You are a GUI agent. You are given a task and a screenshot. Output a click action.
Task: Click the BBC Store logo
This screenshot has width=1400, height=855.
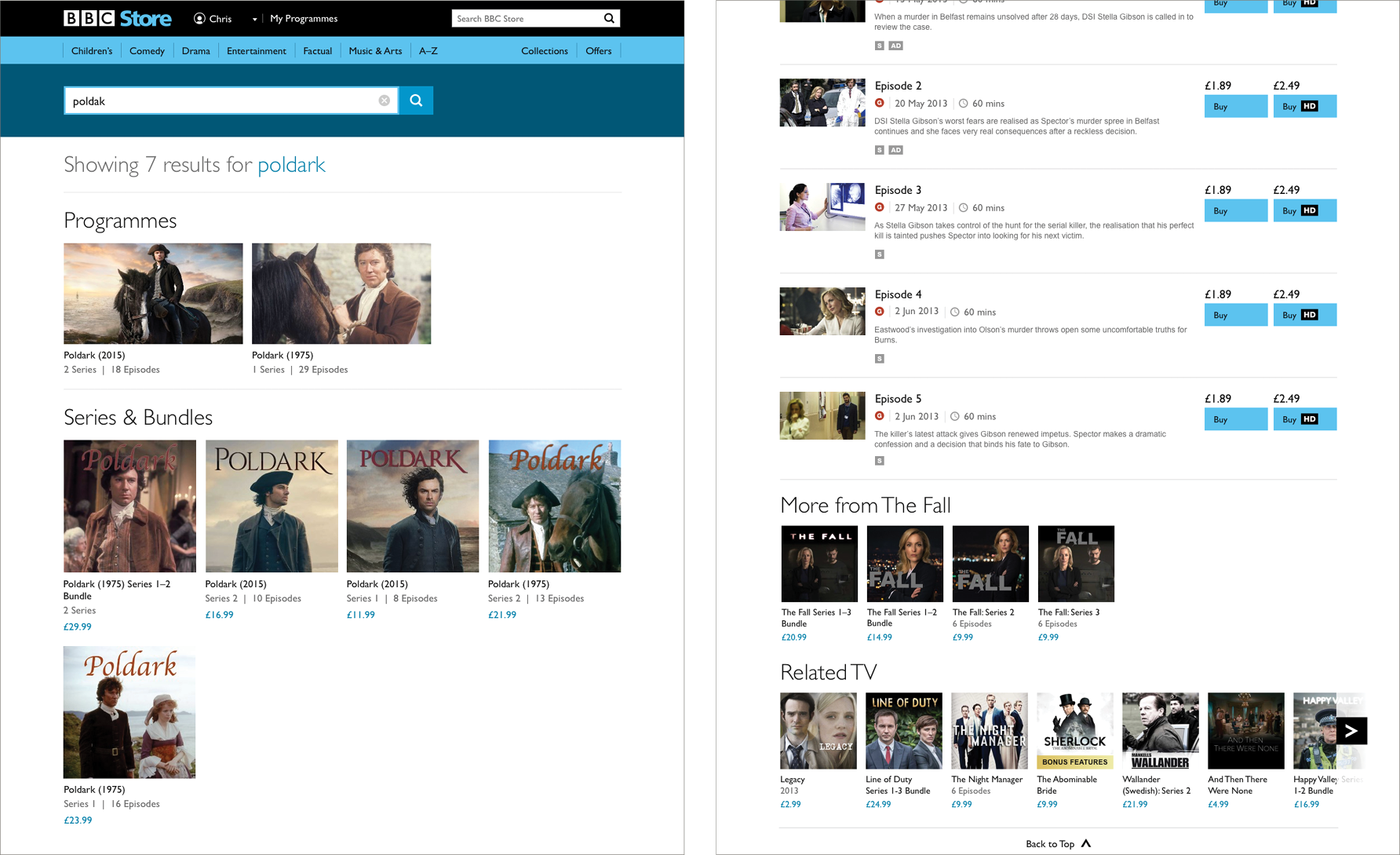tap(118, 18)
